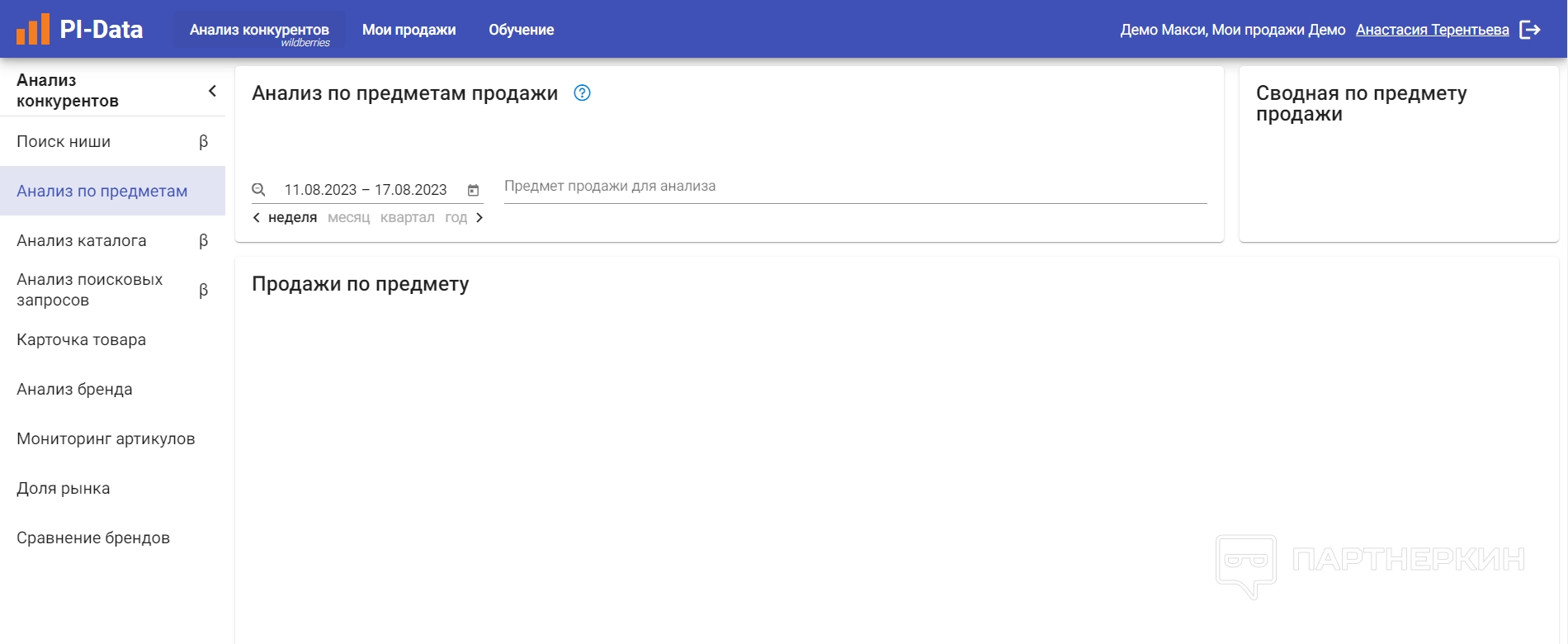Viewport: 1568px width, 644px height.
Task: Open the calendar date picker icon
Action: coord(473,191)
